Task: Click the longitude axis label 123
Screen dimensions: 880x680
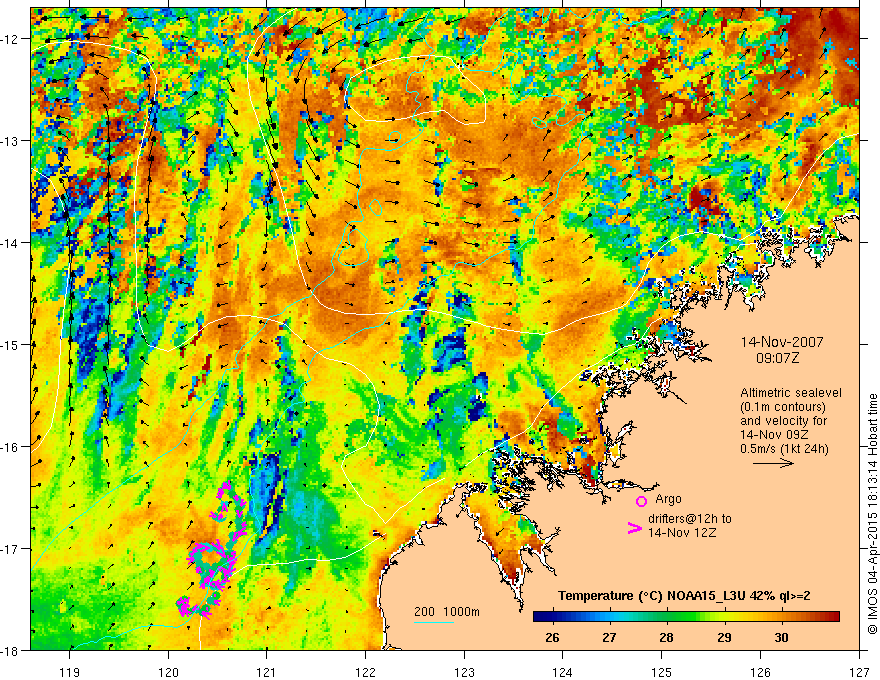Action: pos(464,672)
